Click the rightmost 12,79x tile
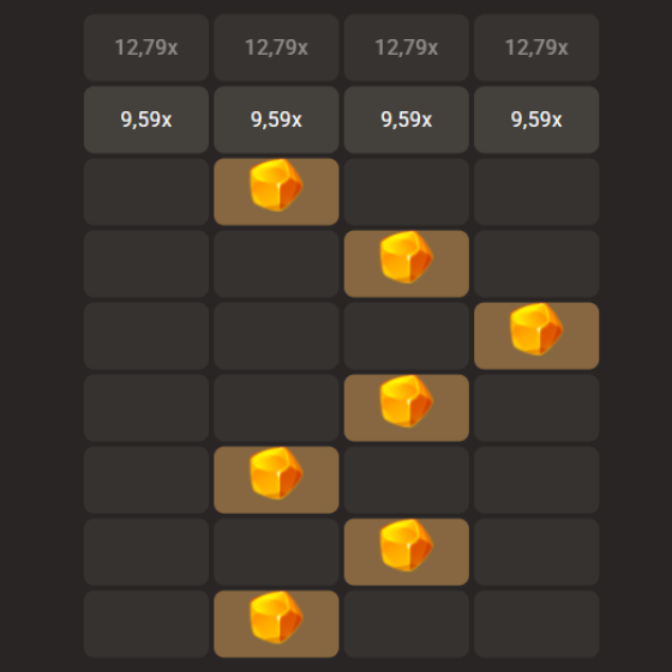The image size is (672, 672). [536, 47]
